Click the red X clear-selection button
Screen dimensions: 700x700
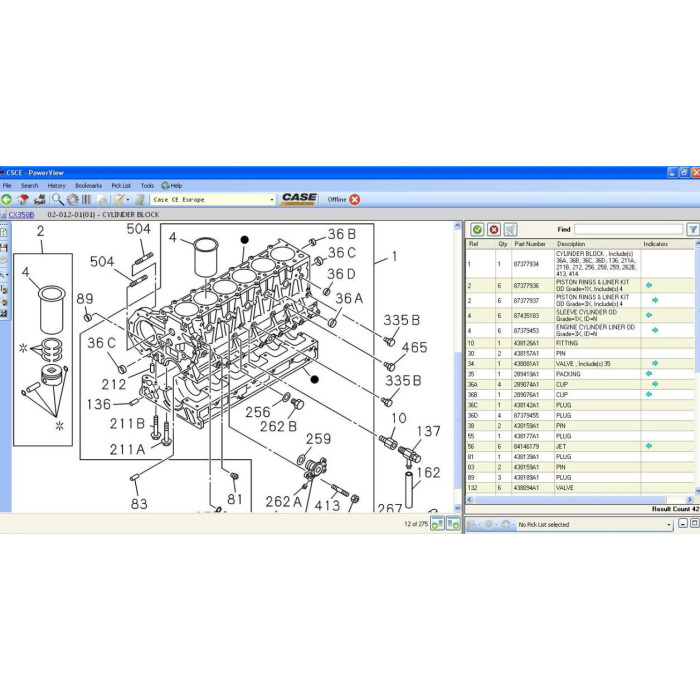[494, 229]
